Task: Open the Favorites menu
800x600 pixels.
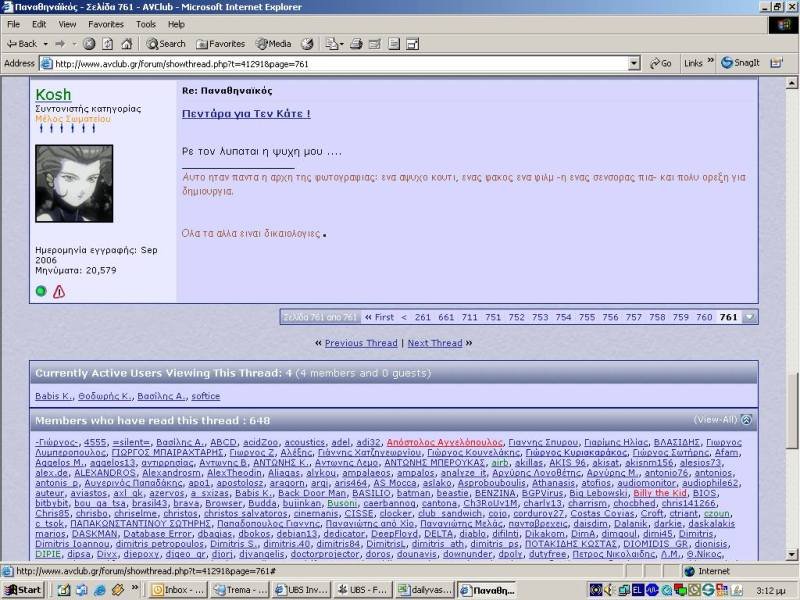Action: 106,24
